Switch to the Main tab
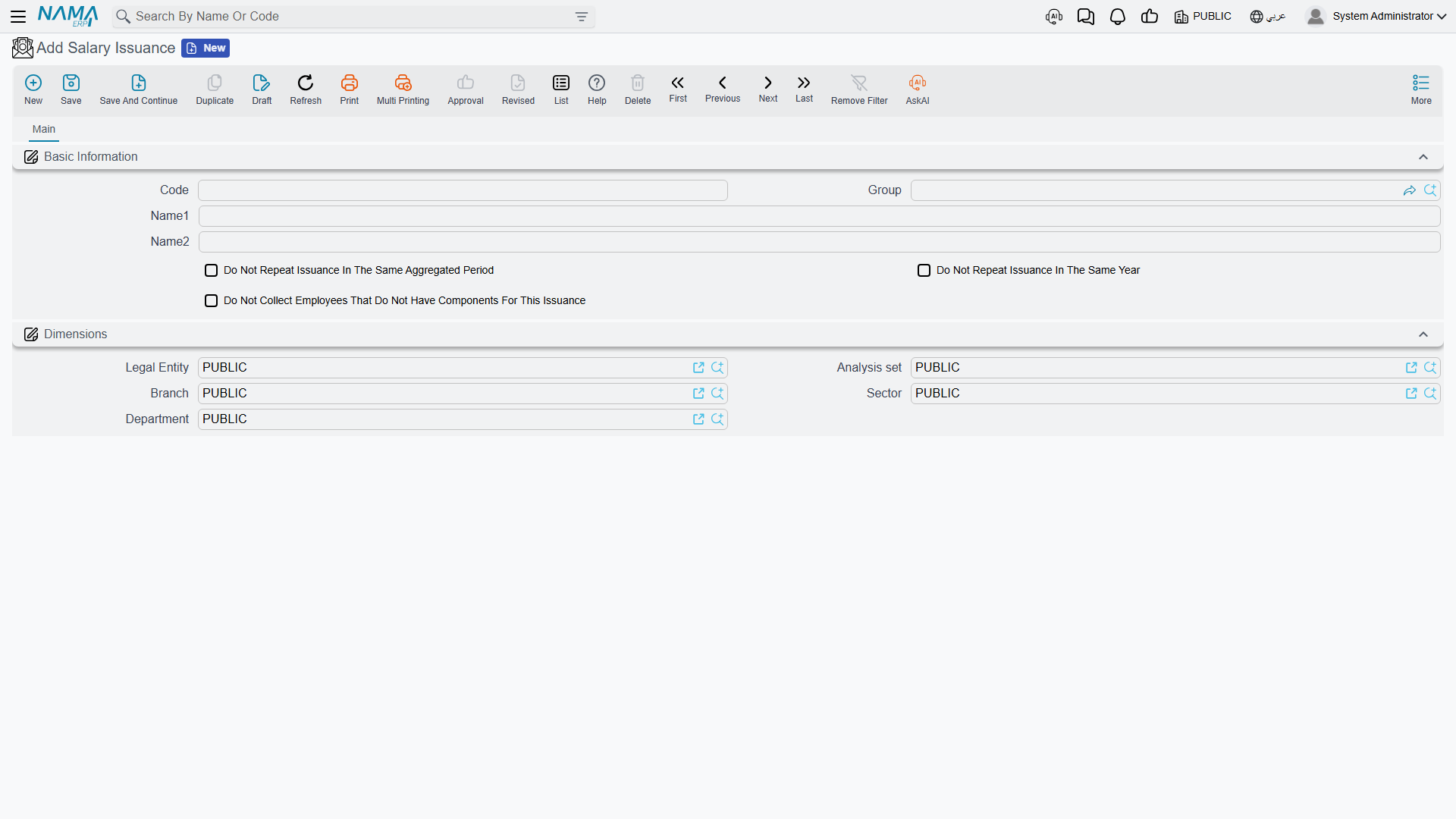Screen dimensions: 1456x819 click(44, 130)
